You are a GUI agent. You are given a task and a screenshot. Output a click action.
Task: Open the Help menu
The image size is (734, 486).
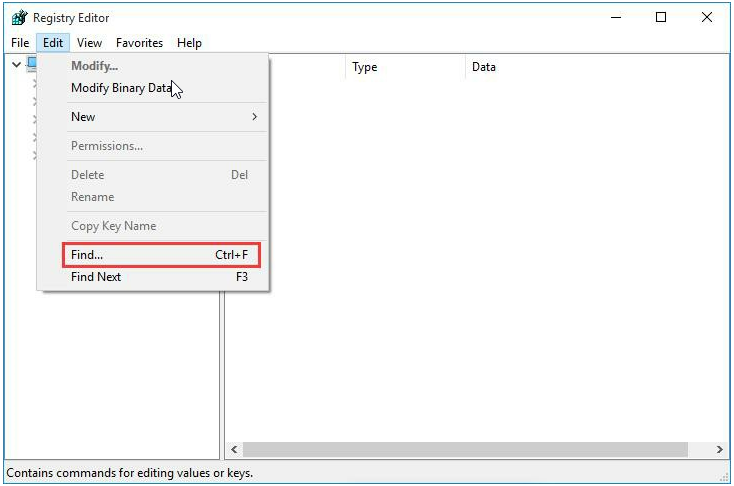point(189,43)
